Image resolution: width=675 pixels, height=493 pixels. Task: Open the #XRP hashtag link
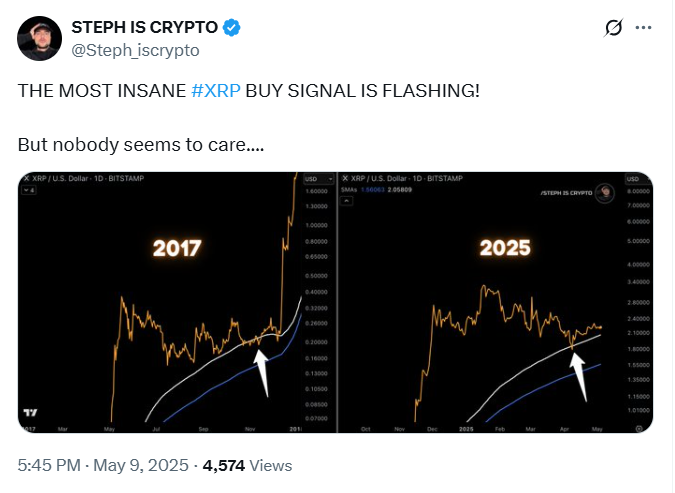click(214, 91)
